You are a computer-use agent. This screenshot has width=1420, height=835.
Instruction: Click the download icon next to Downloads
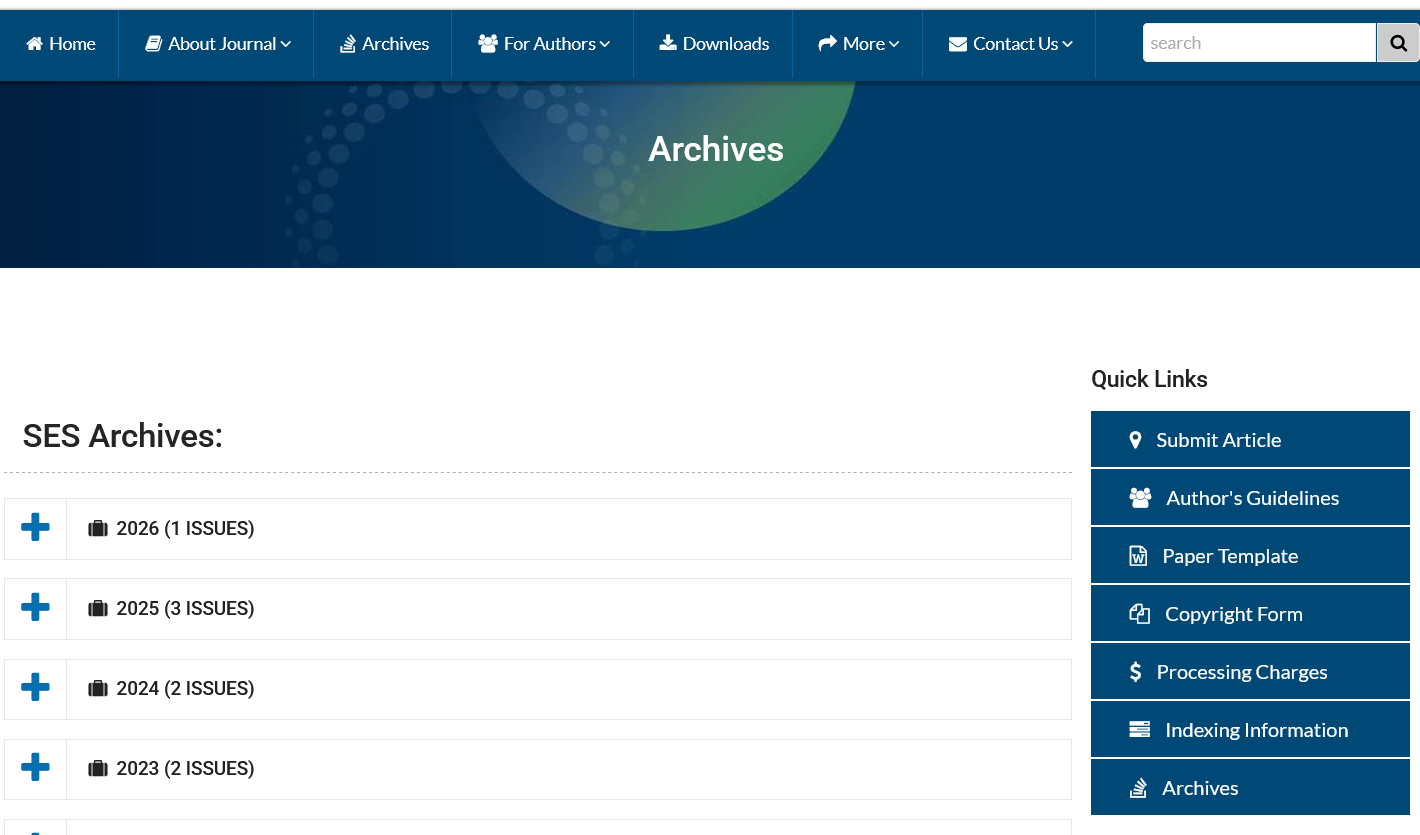click(668, 43)
